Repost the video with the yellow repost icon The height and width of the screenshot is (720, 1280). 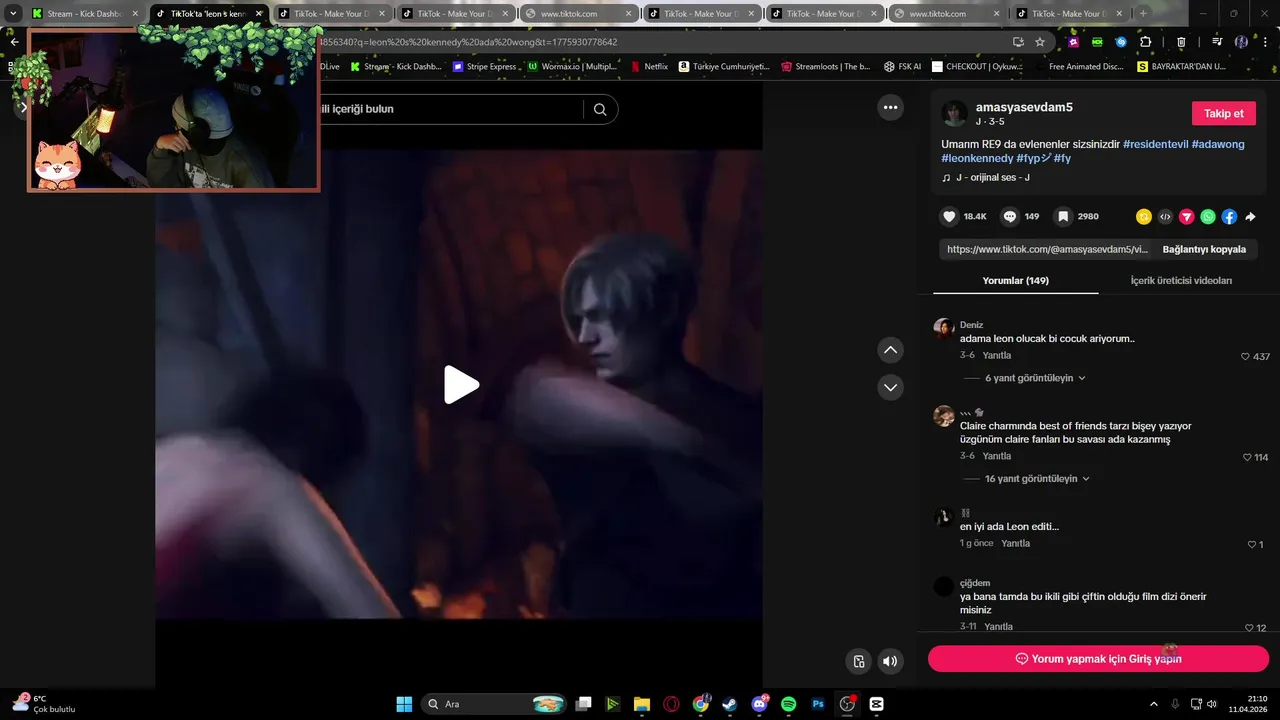point(1144,216)
